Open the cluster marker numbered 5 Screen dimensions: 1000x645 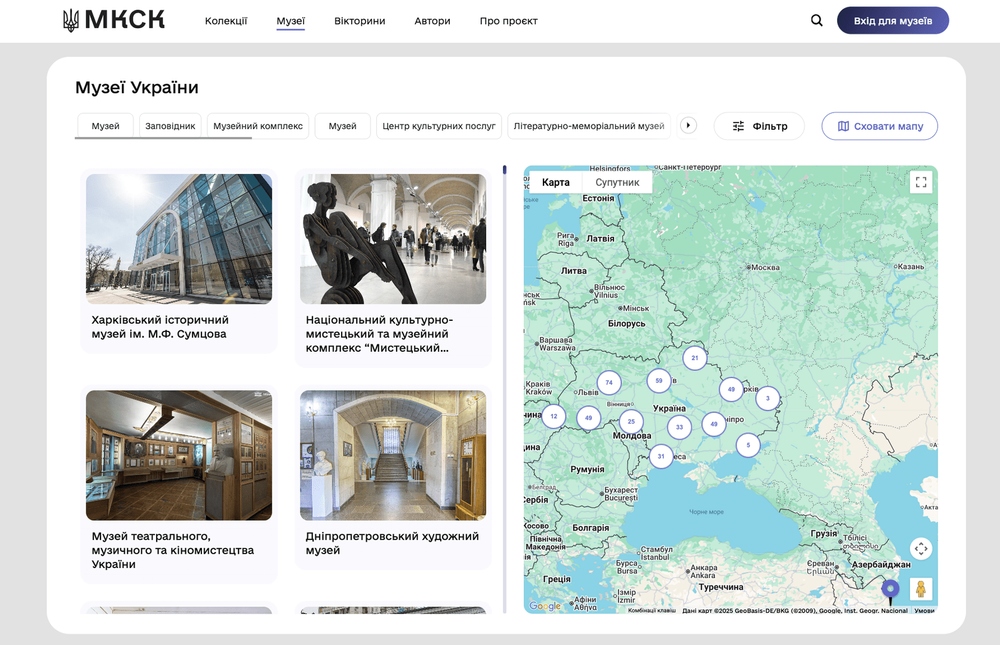(x=748, y=445)
